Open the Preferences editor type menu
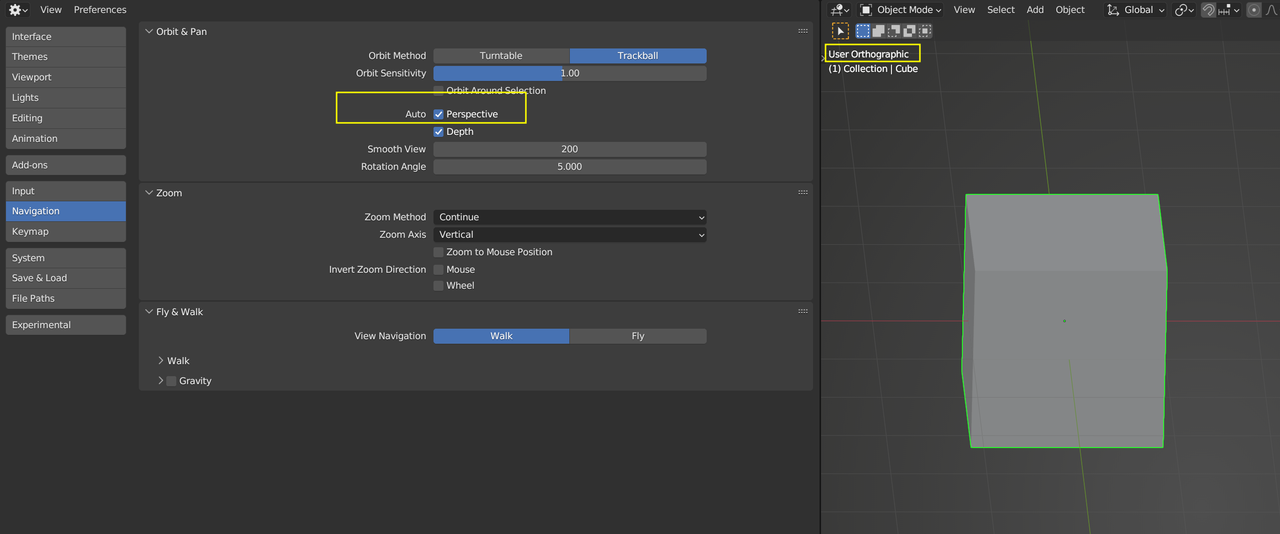 18,10
